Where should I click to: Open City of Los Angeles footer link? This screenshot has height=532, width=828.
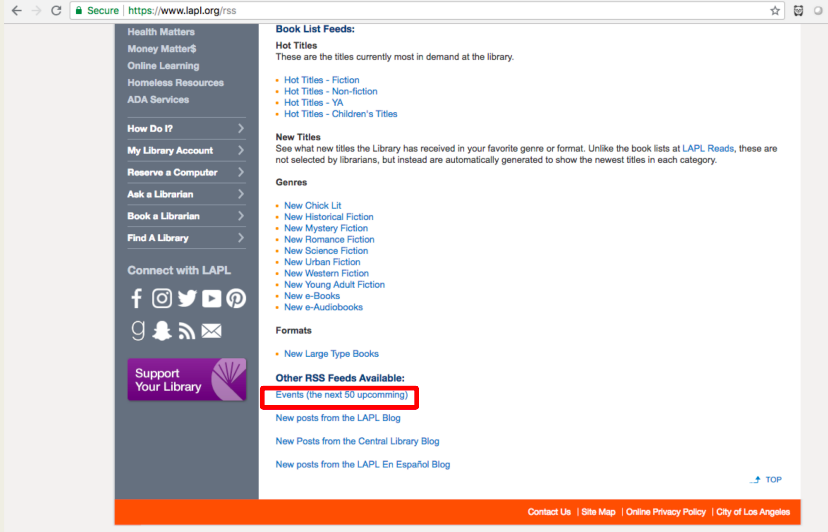[x=753, y=512]
